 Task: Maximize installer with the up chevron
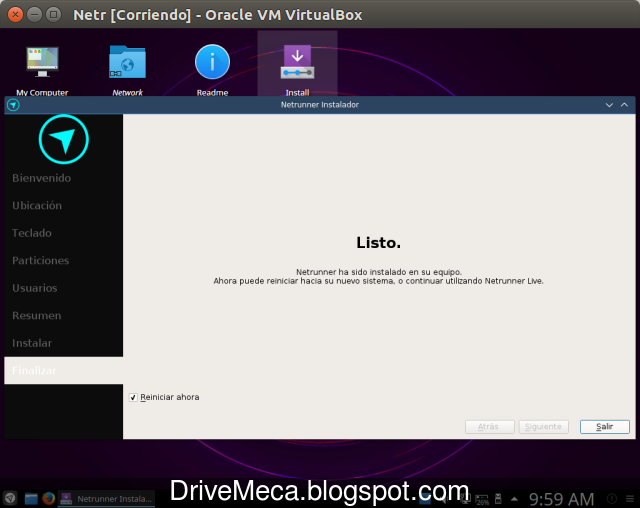click(624, 105)
